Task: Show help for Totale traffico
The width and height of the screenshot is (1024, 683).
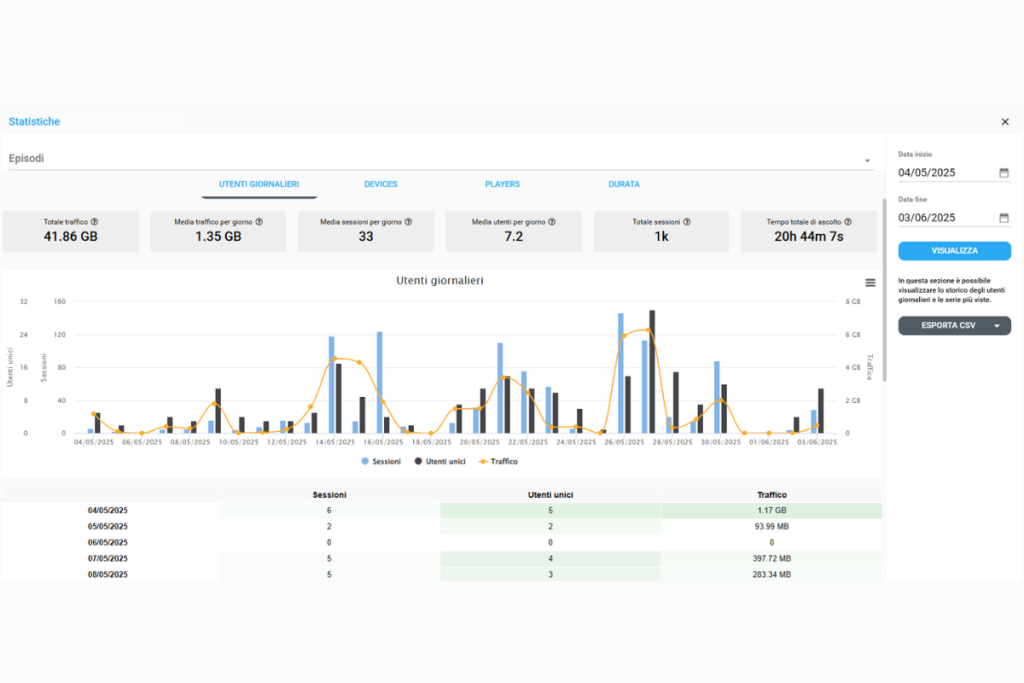Action: 94,222
